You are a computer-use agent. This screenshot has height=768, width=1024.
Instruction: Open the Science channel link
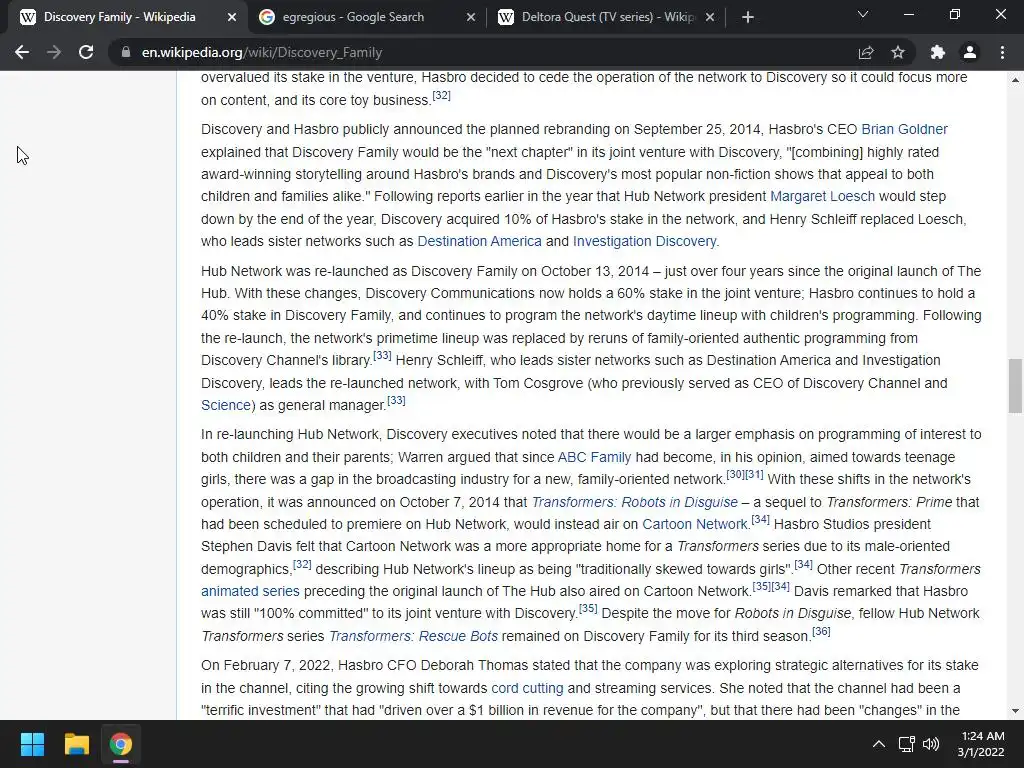pyautogui.click(x=226, y=405)
